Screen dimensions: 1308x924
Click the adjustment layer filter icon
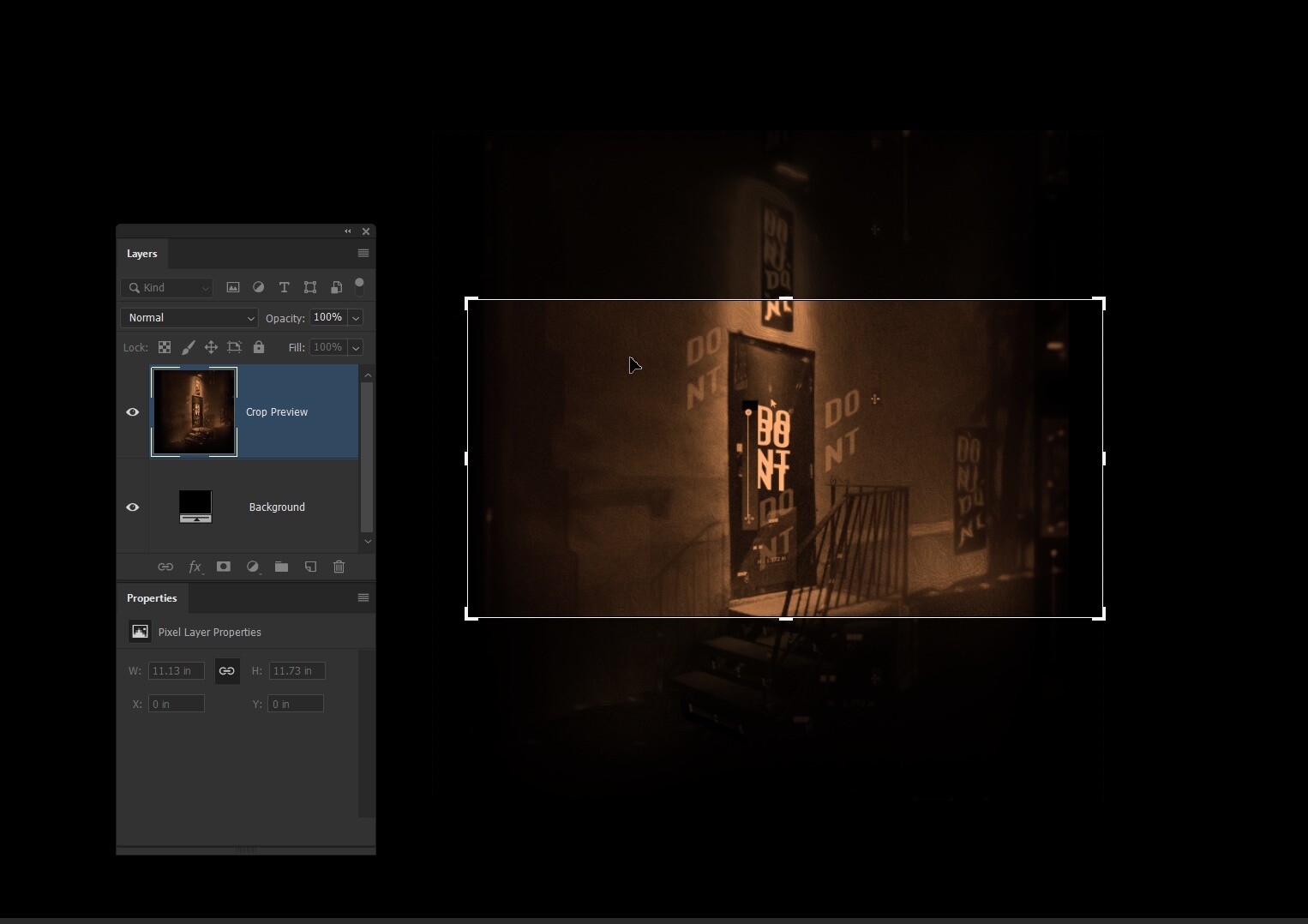click(x=258, y=288)
